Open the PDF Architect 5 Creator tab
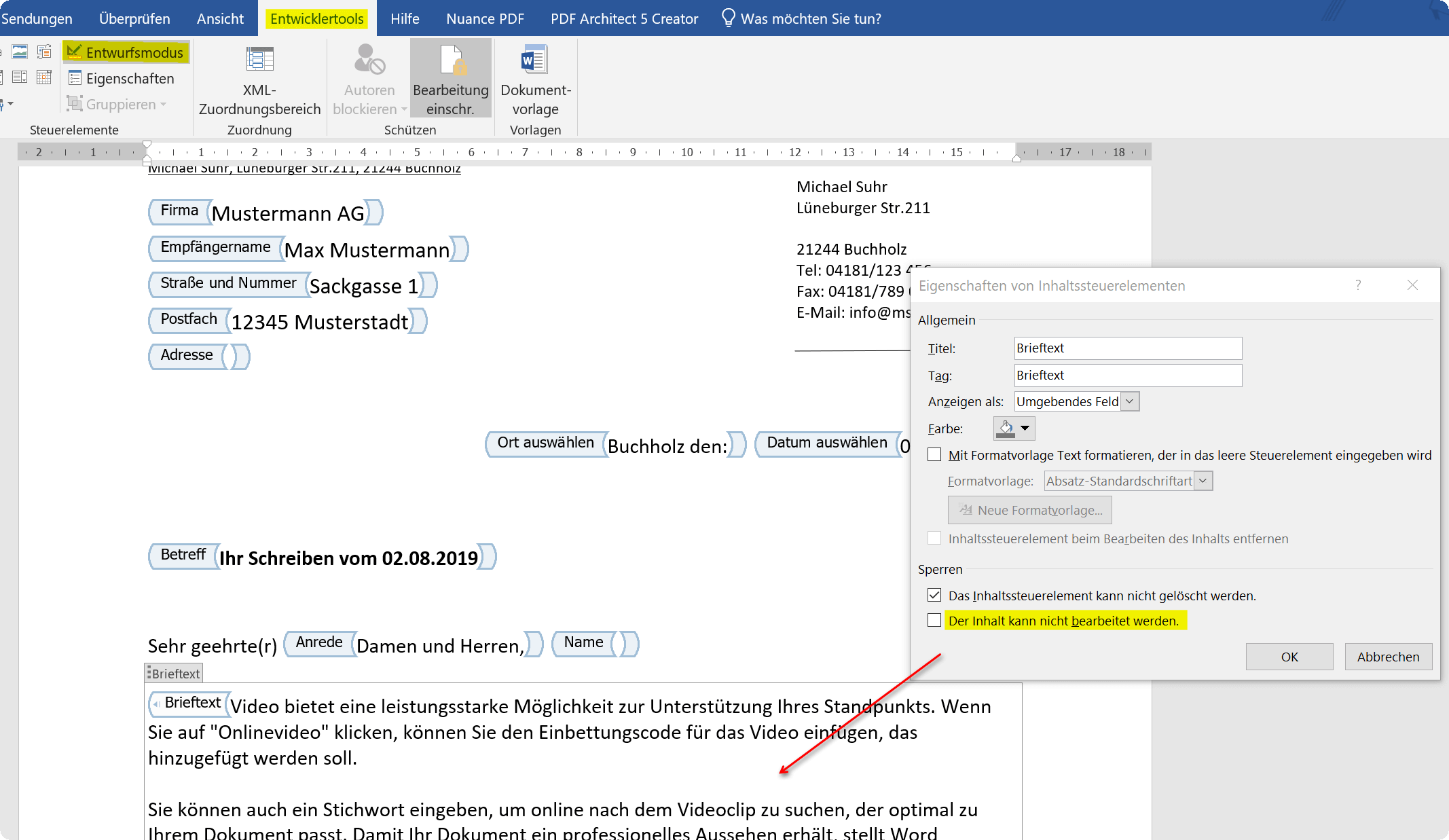The height and width of the screenshot is (840, 1449). click(624, 18)
